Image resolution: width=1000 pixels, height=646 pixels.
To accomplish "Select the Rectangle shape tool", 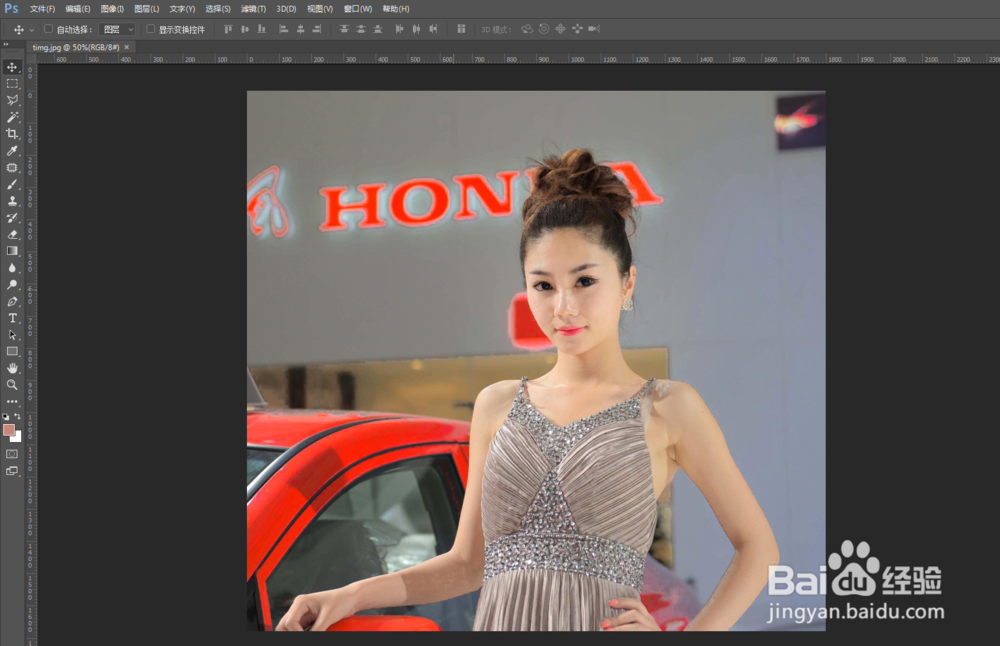I will point(11,351).
